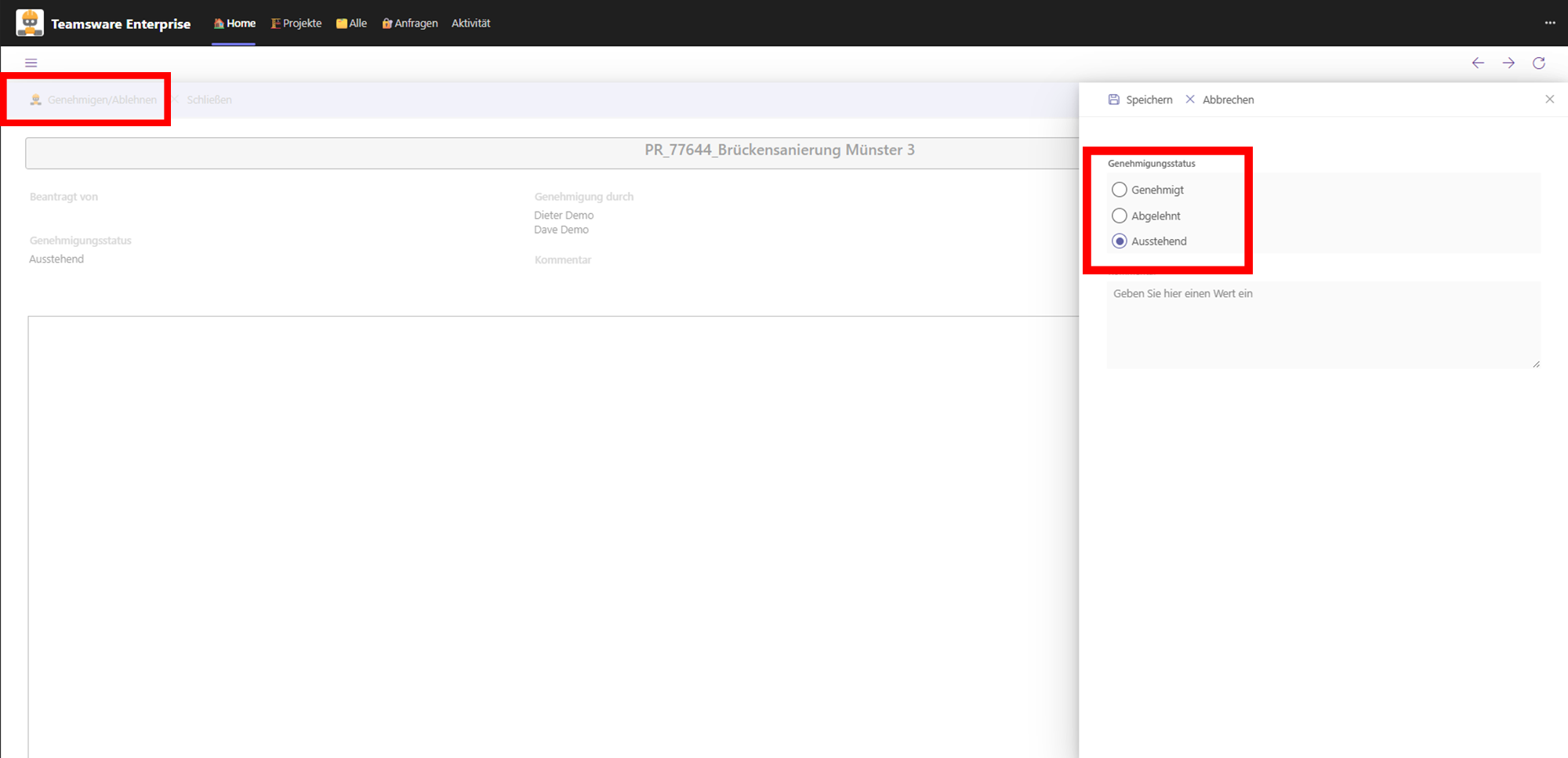1568x758 pixels.
Task: Click the Genehmigen/Ablehnen button
Action: click(94, 100)
